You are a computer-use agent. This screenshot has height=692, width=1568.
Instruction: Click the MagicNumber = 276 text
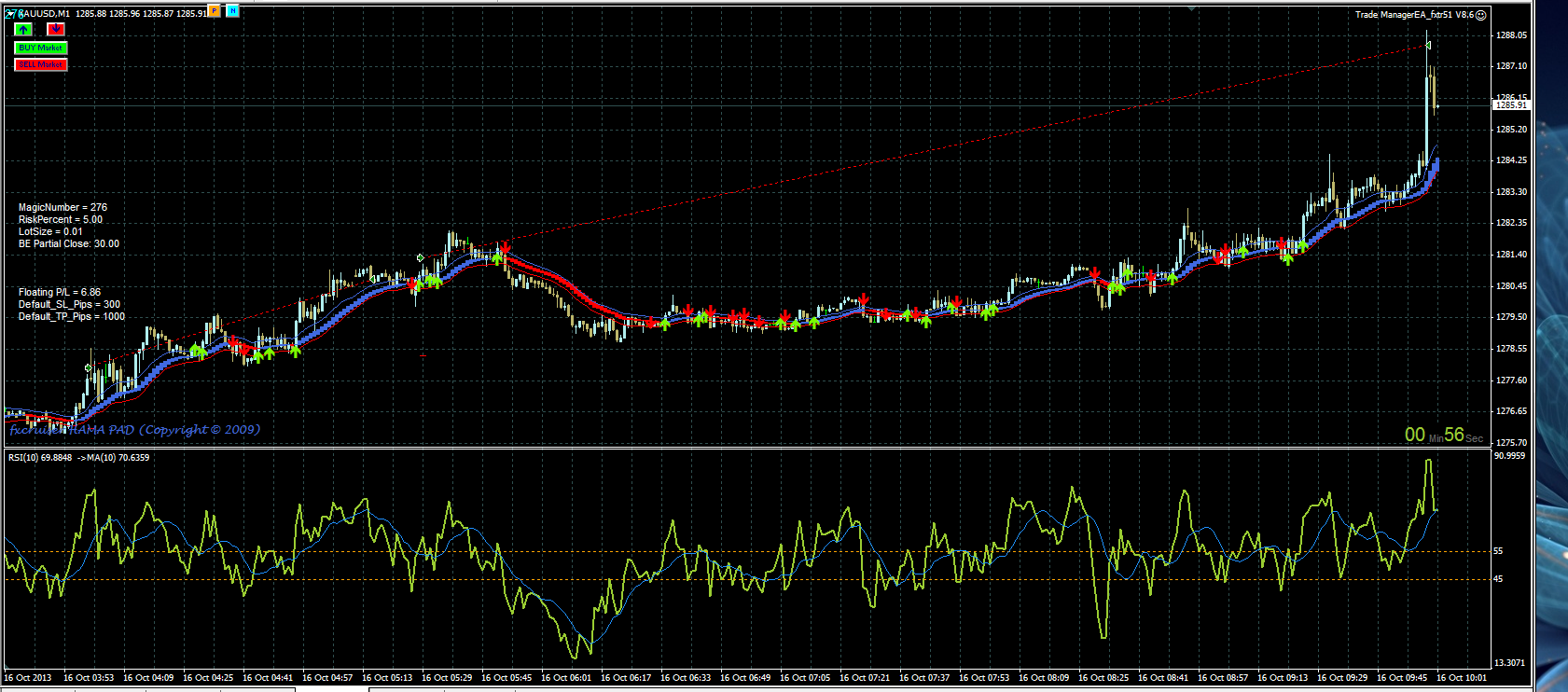coord(62,208)
